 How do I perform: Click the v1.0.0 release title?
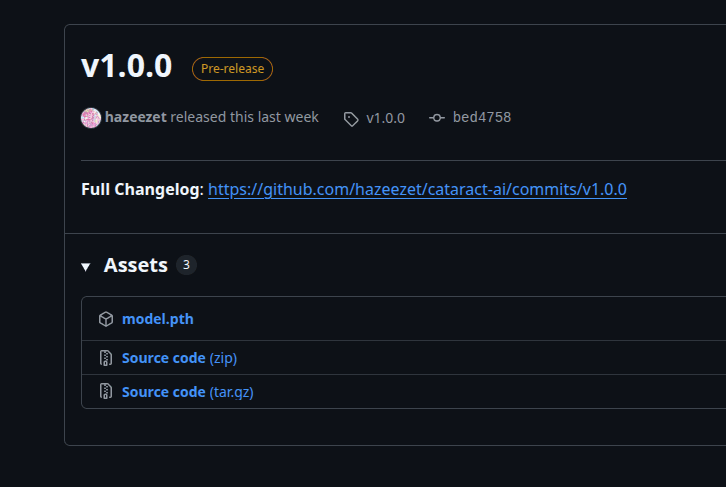click(126, 66)
